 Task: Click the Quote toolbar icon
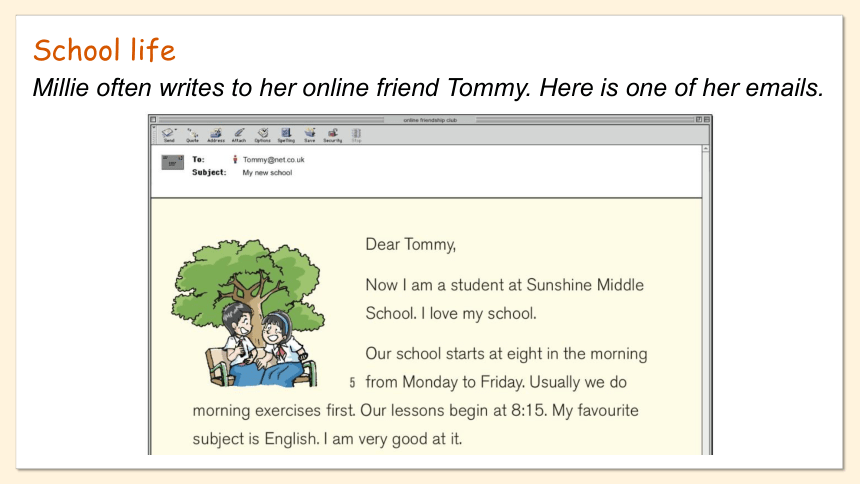coord(192,134)
